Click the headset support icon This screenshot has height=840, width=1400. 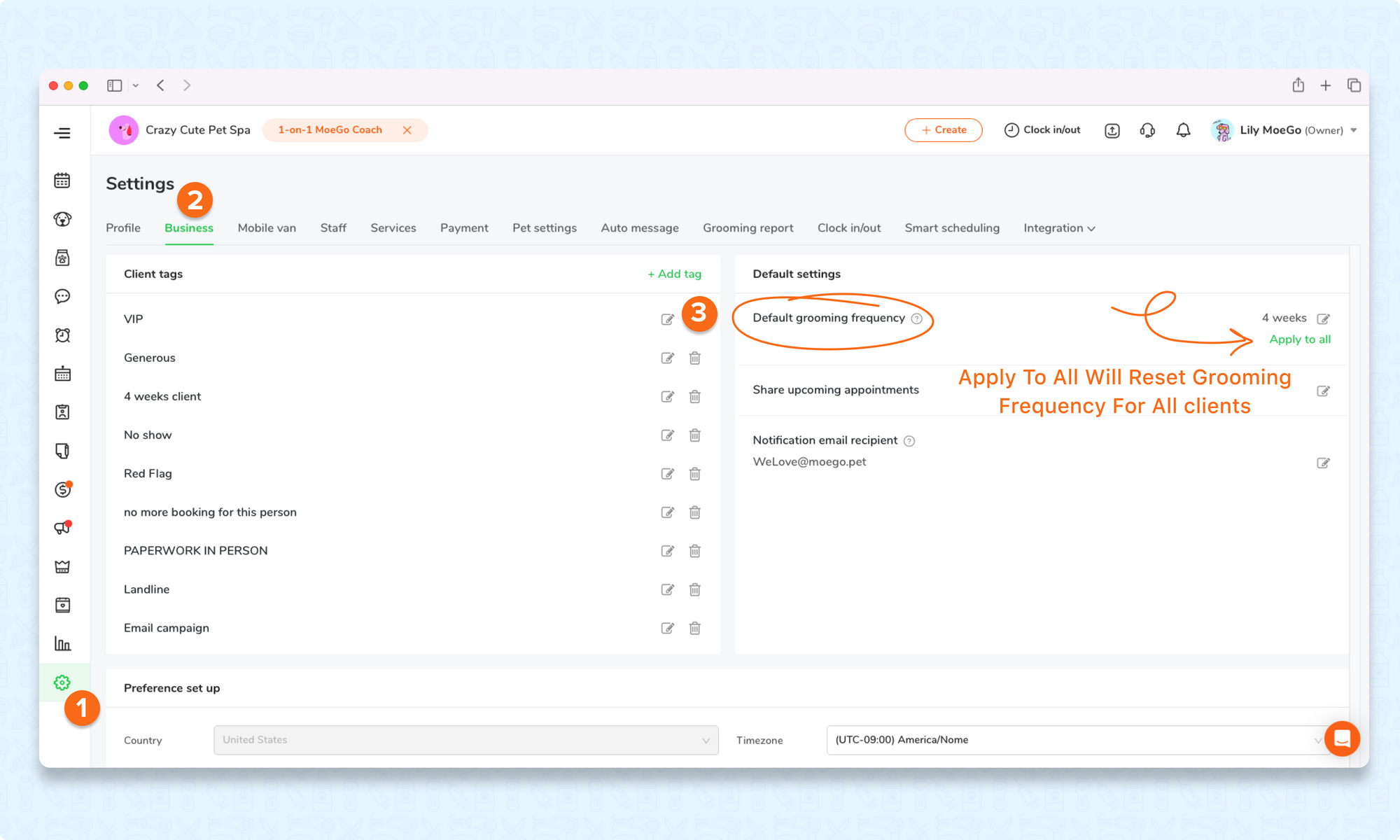pyautogui.click(x=1147, y=130)
